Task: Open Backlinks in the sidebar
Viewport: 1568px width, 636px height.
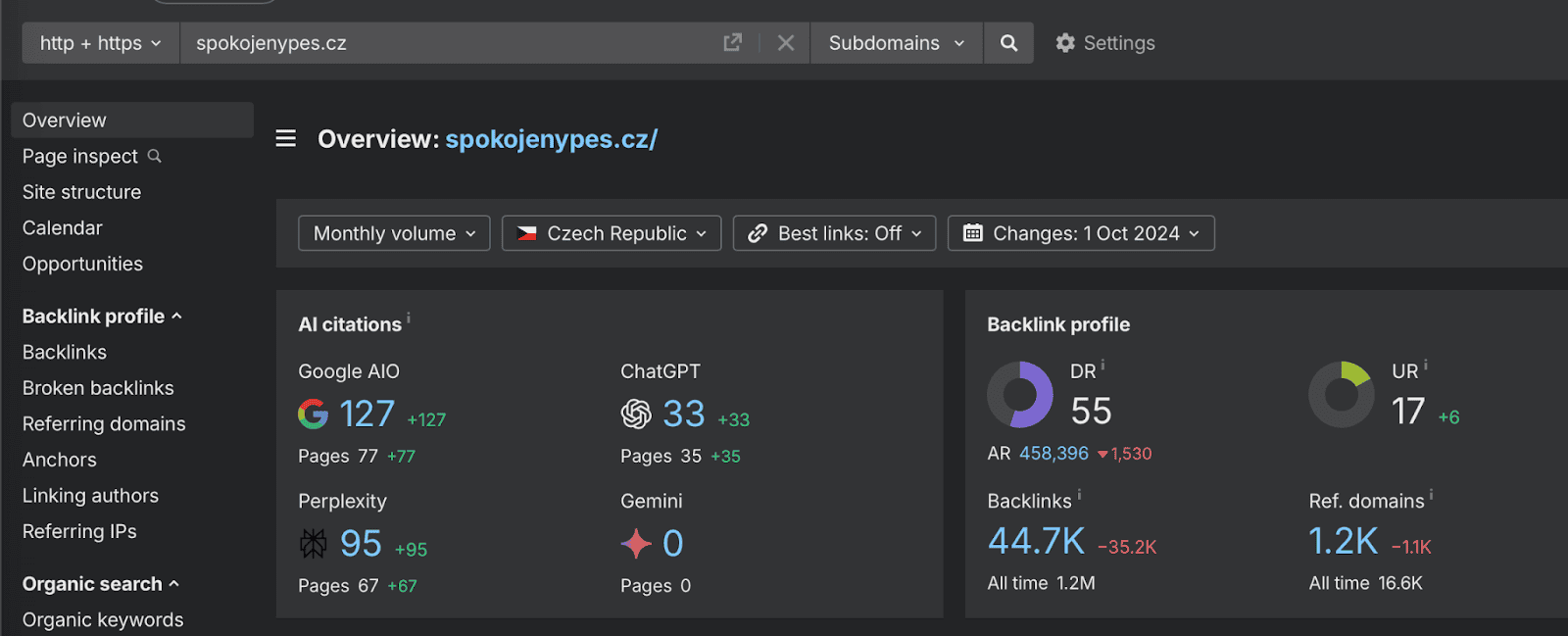Action: (x=65, y=352)
